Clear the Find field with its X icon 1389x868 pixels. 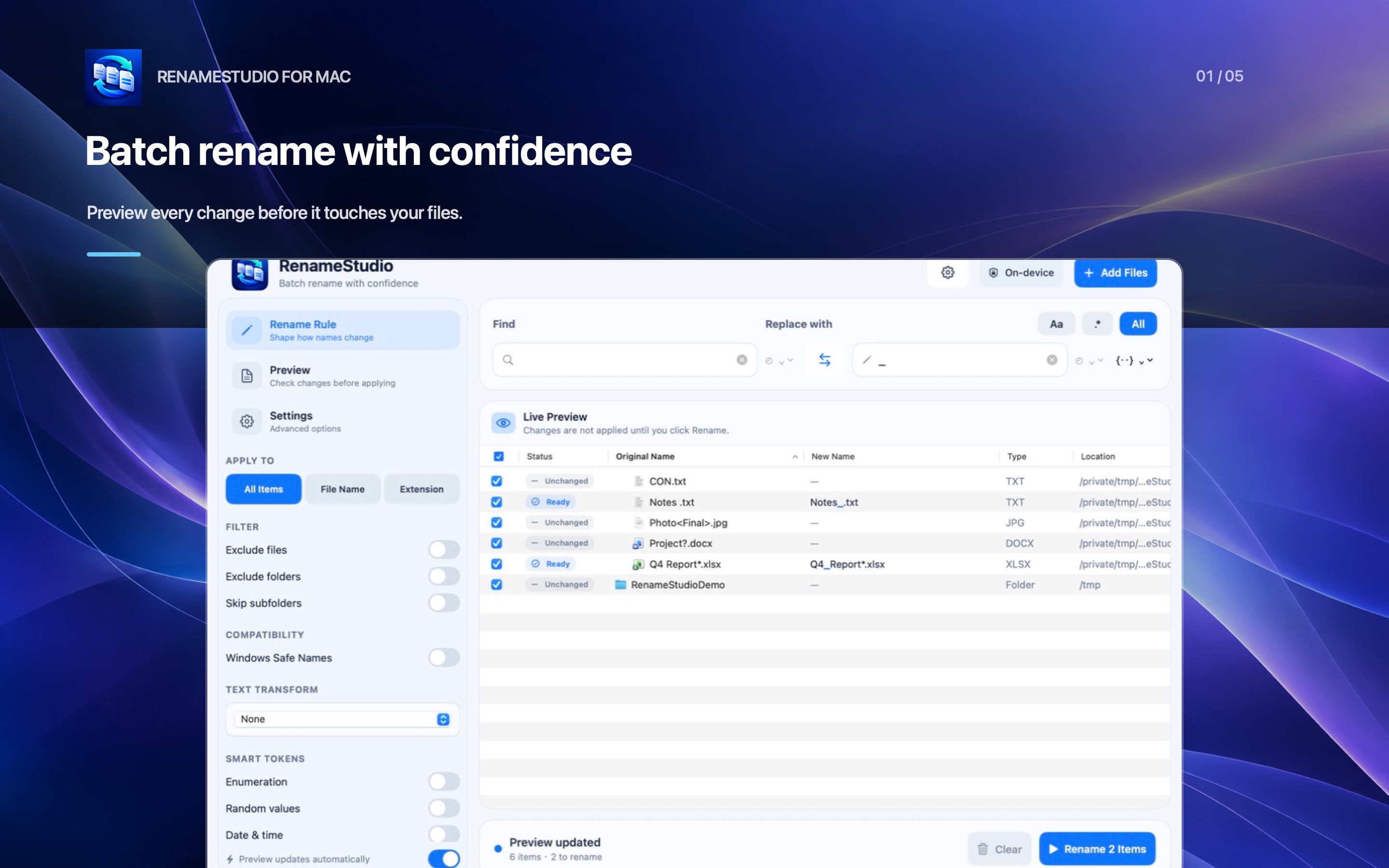(x=742, y=360)
